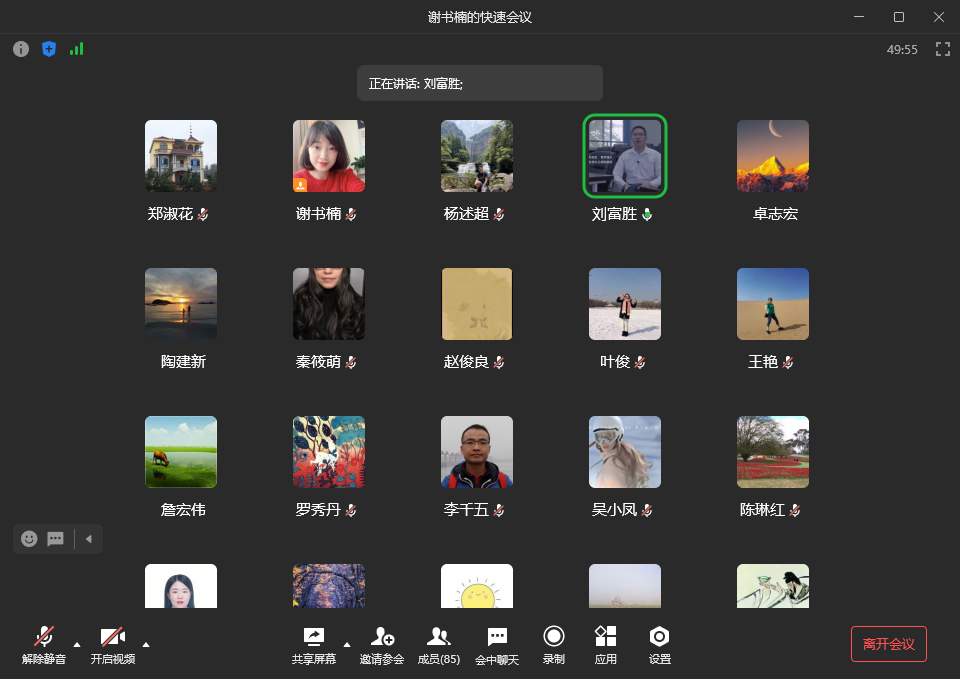Viewport: 960px width, 679px height.
Task: Open the members list (成员85)
Action: [x=438, y=645]
